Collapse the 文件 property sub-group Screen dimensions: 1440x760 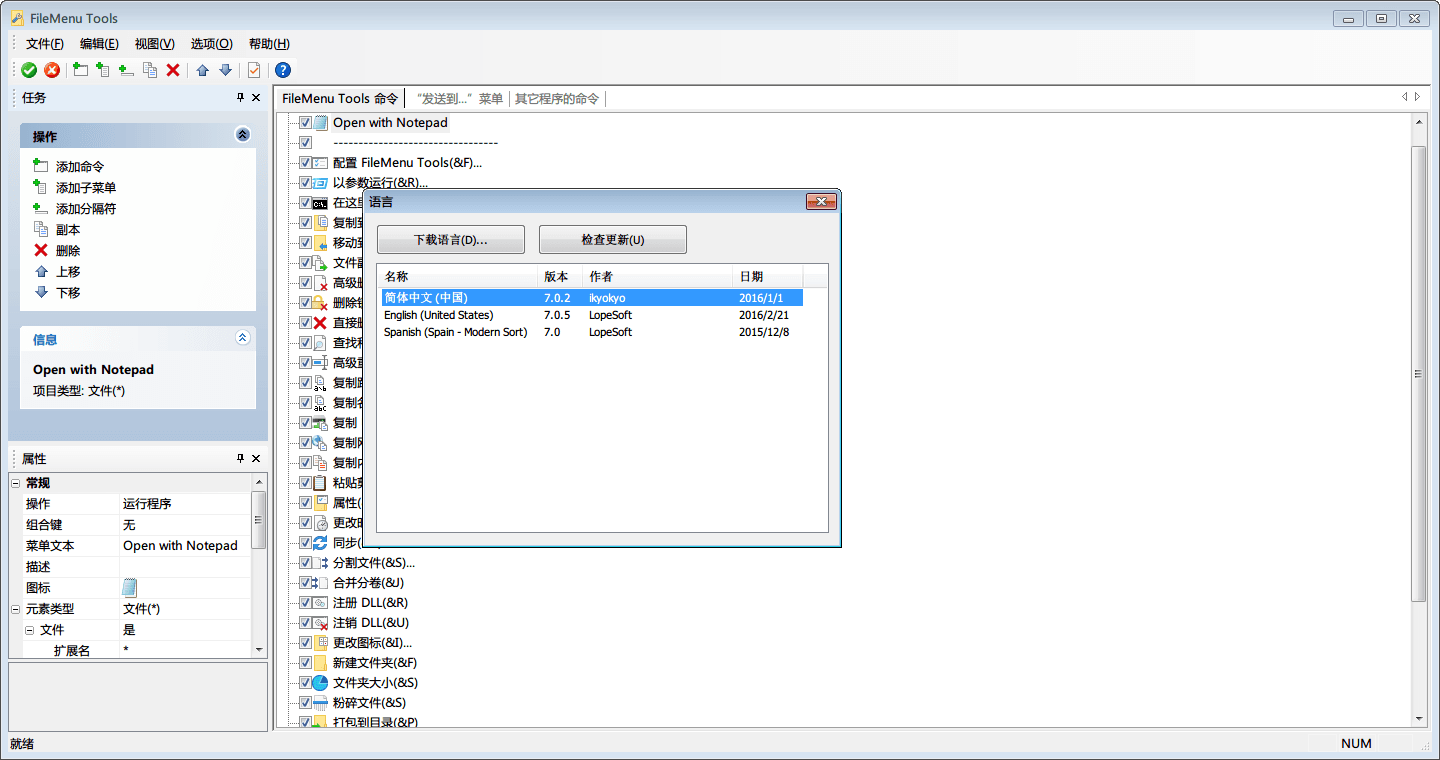coord(29,630)
